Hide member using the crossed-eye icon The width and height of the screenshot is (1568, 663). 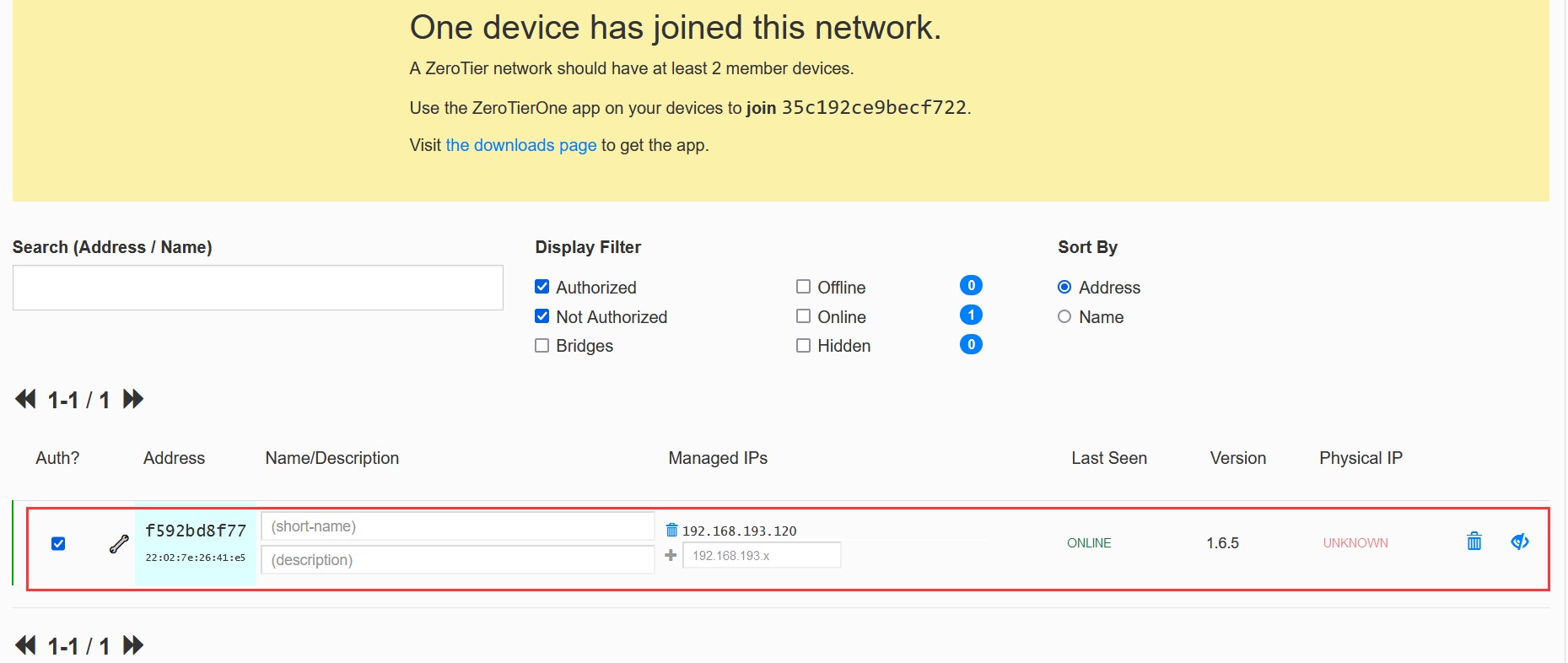pos(1520,542)
